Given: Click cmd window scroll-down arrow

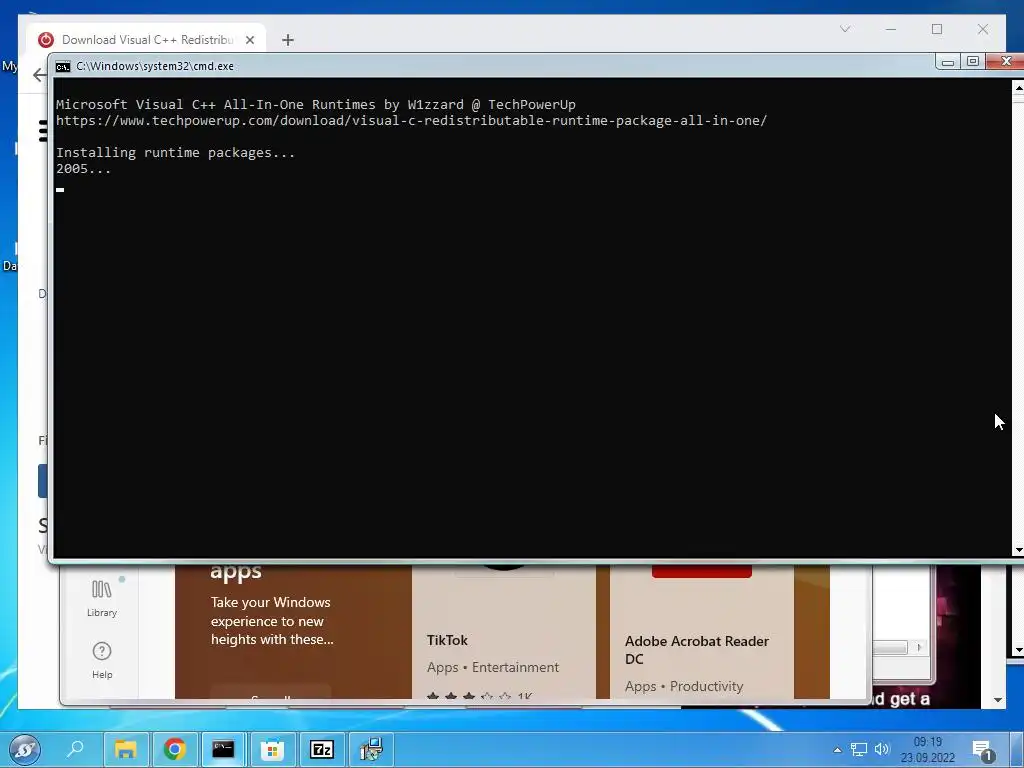Looking at the screenshot, I should pyautogui.click(x=1018, y=551).
